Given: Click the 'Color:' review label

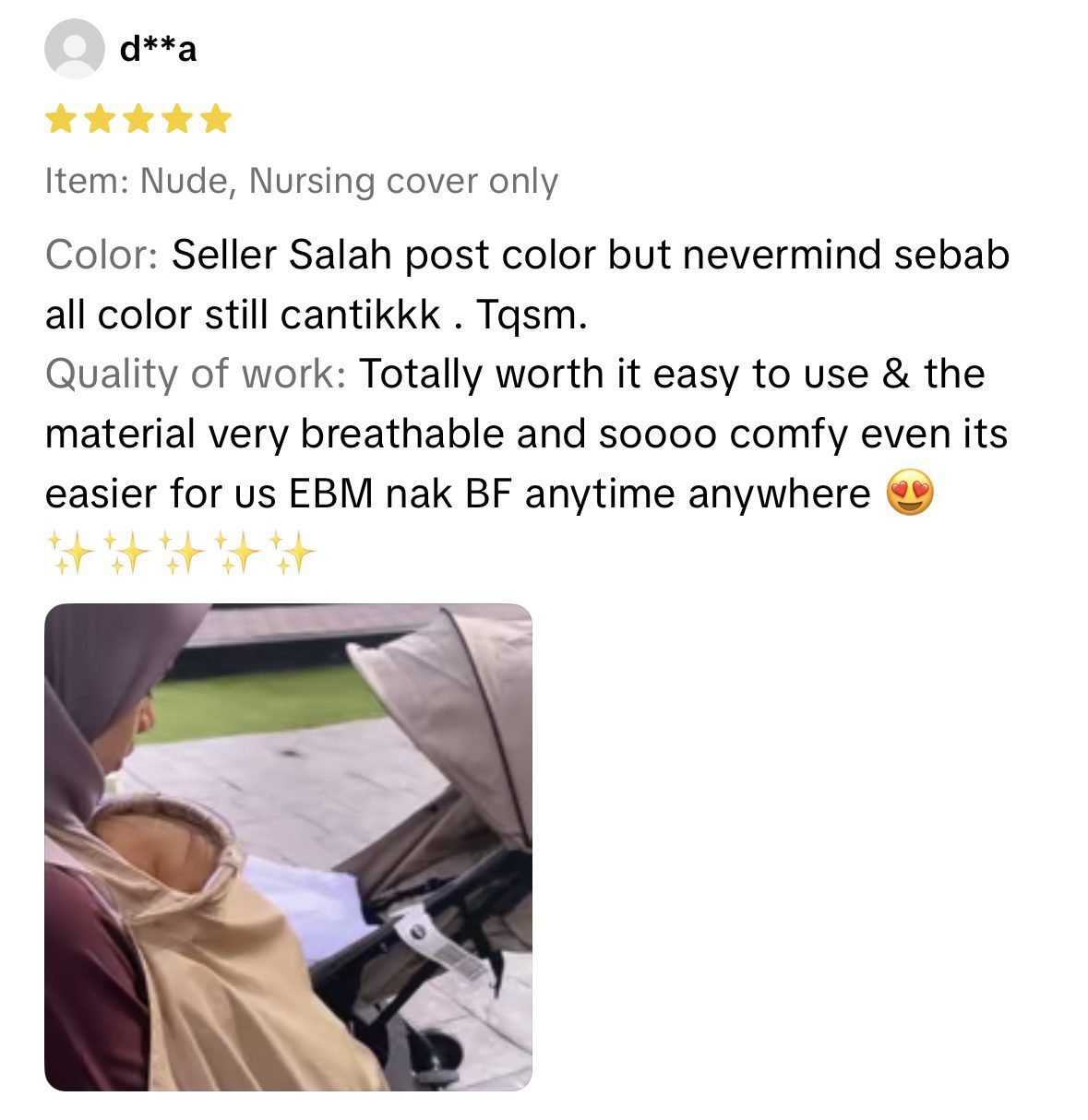Looking at the screenshot, I should point(102,255).
